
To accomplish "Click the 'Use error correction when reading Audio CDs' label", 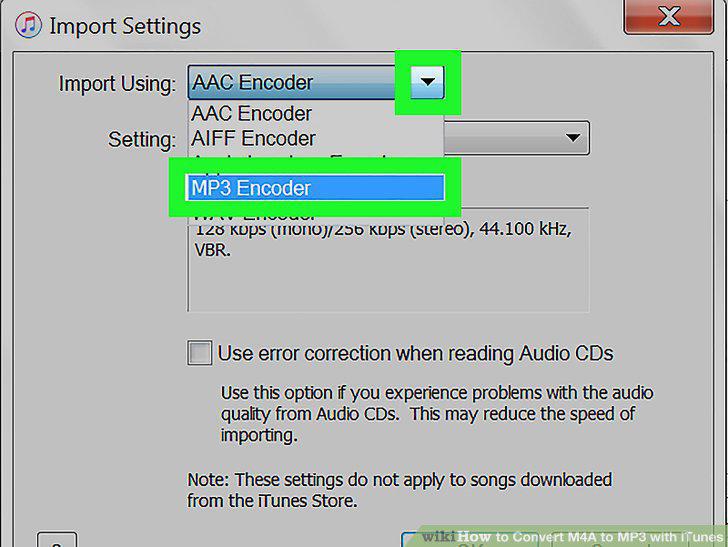I will [416, 353].
